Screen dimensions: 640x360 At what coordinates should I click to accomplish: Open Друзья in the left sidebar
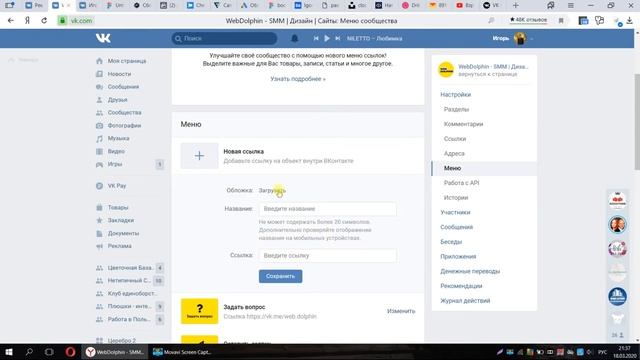tap(117, 100)
